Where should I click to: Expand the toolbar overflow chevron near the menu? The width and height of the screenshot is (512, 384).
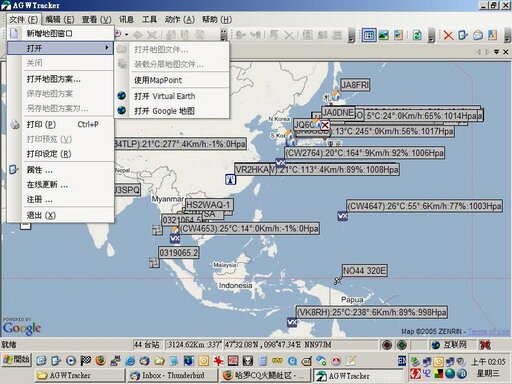tap(224, 35)
